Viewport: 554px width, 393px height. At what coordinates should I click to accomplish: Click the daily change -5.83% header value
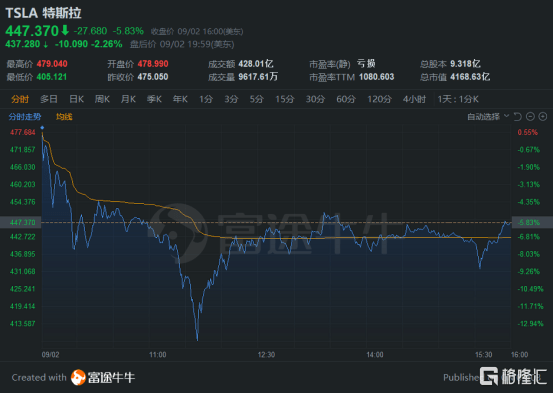128,31
